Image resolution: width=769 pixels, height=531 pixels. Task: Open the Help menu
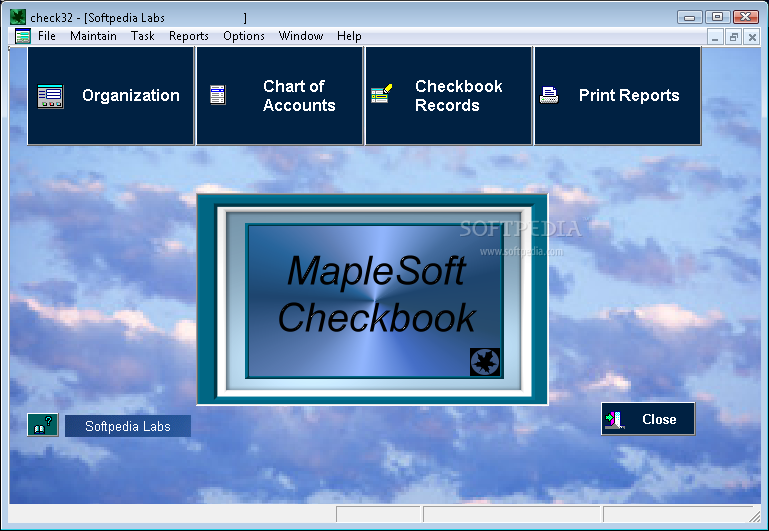tap(349, 36)
